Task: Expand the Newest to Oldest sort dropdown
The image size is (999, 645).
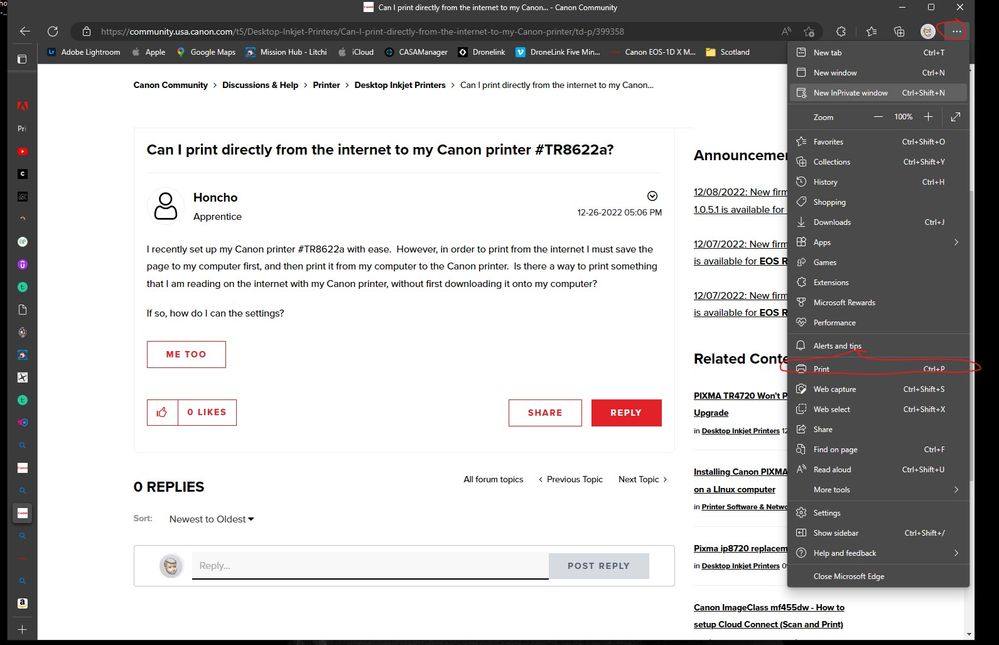Action: tap(211, 519)
